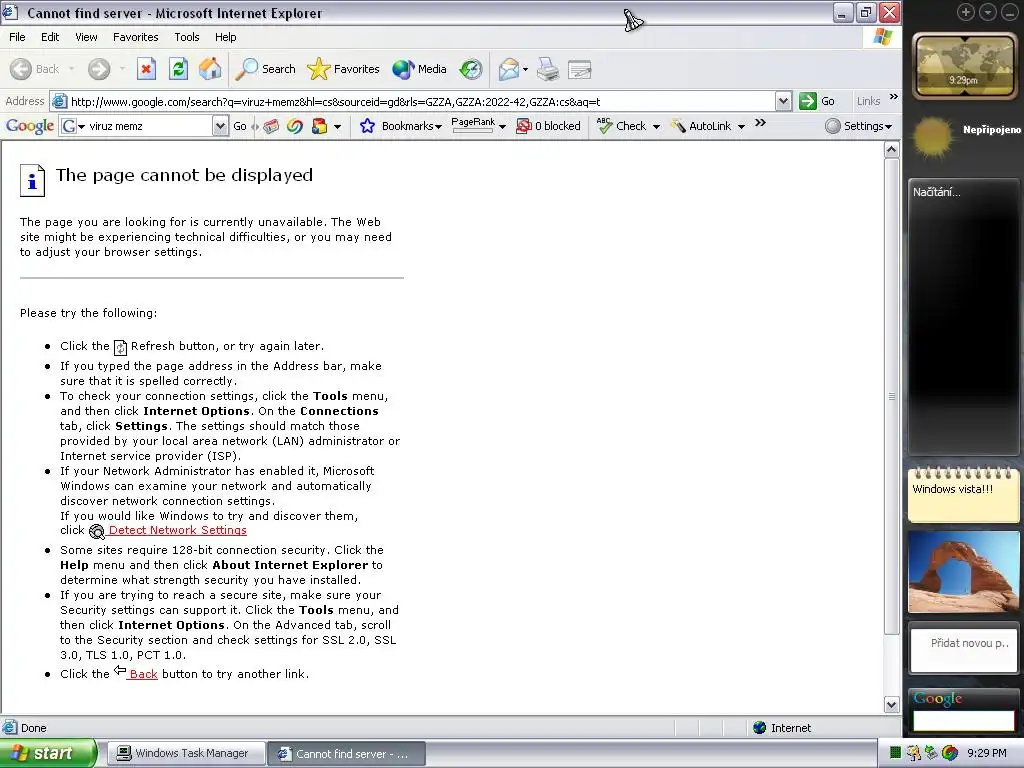Open the AutoLink dropdown arrow

pos(741,127)
